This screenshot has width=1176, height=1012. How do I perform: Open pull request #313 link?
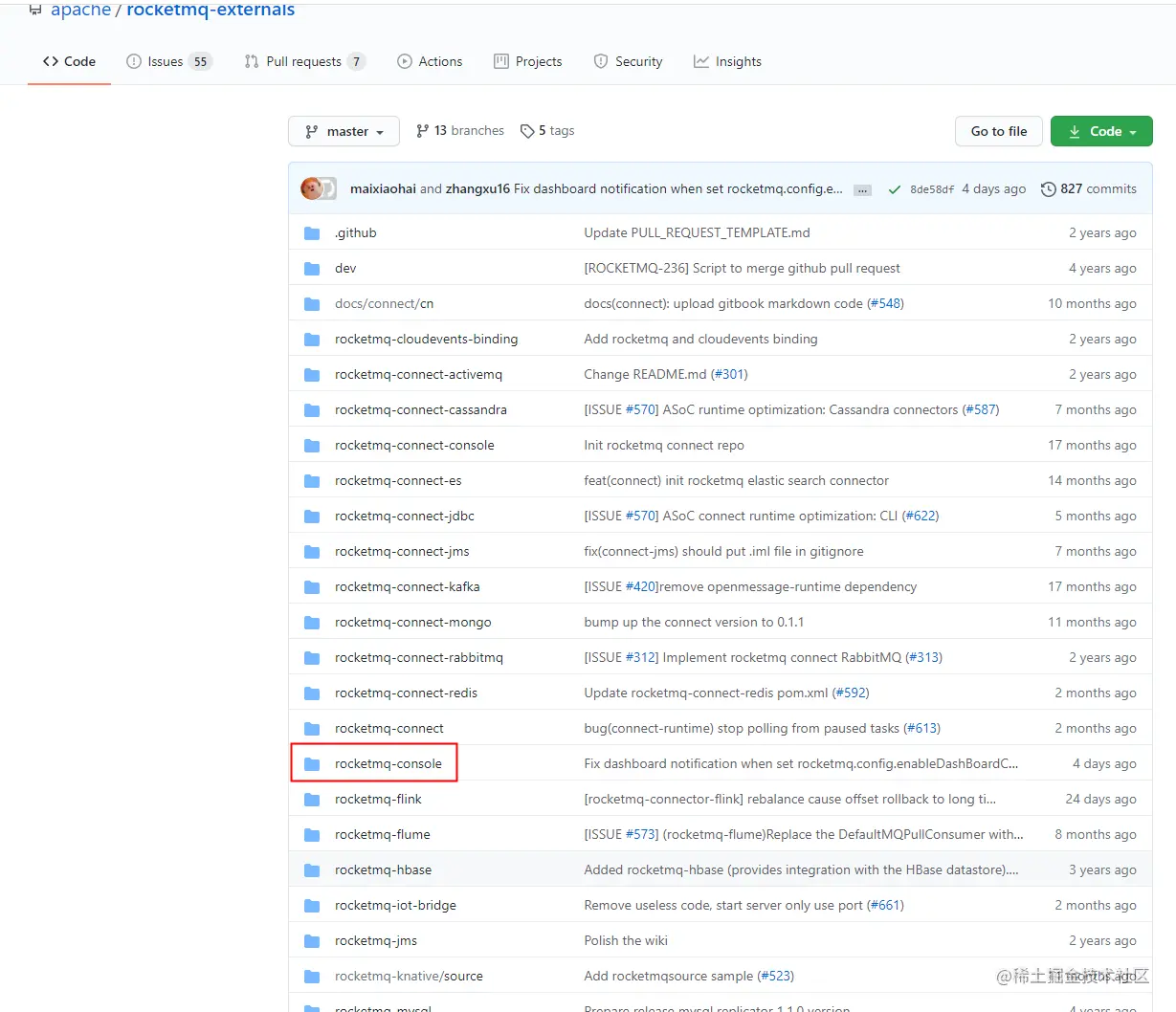click(924, 658)
